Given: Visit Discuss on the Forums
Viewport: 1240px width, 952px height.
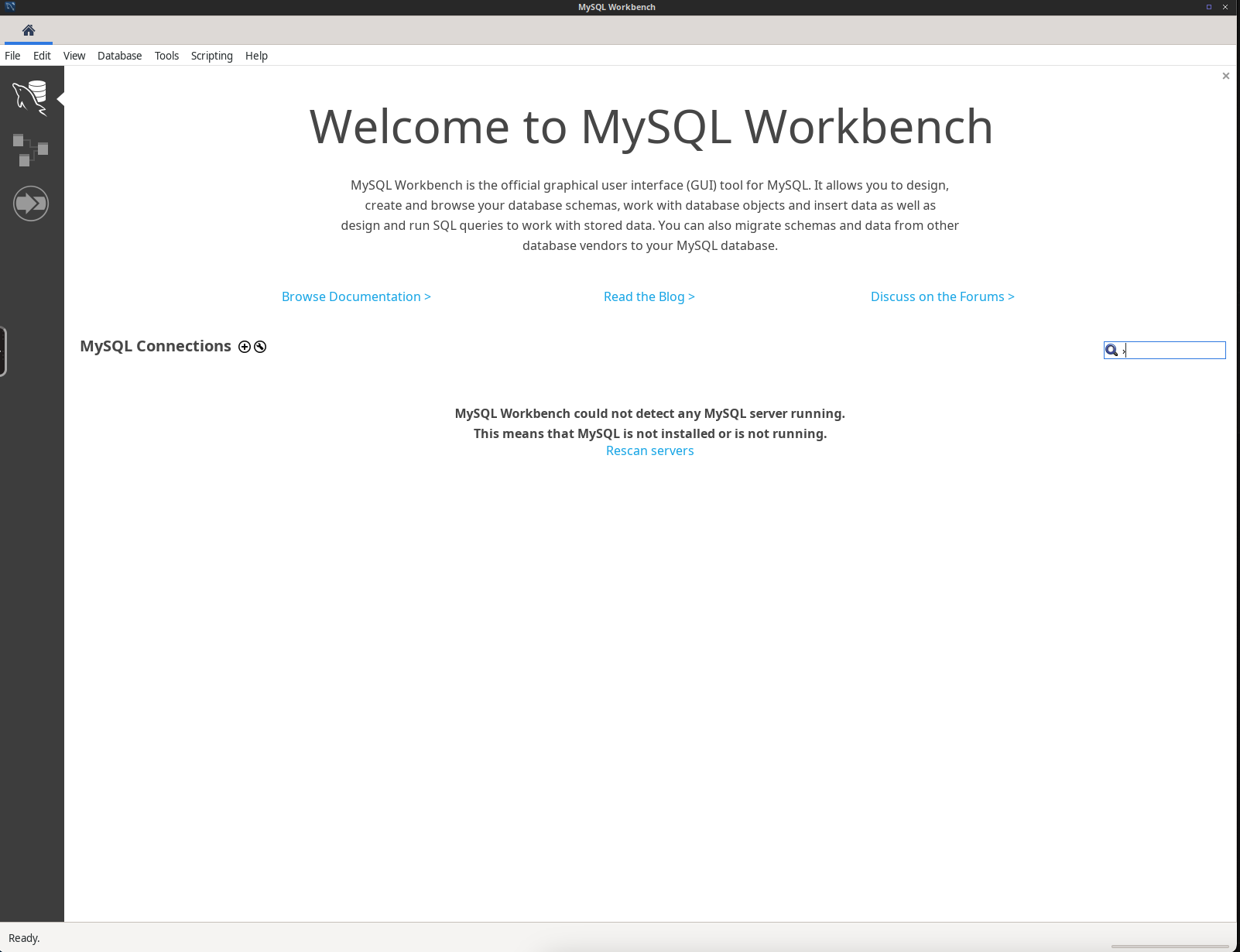Looking at the screenshot, I should (x=942, y=296).
